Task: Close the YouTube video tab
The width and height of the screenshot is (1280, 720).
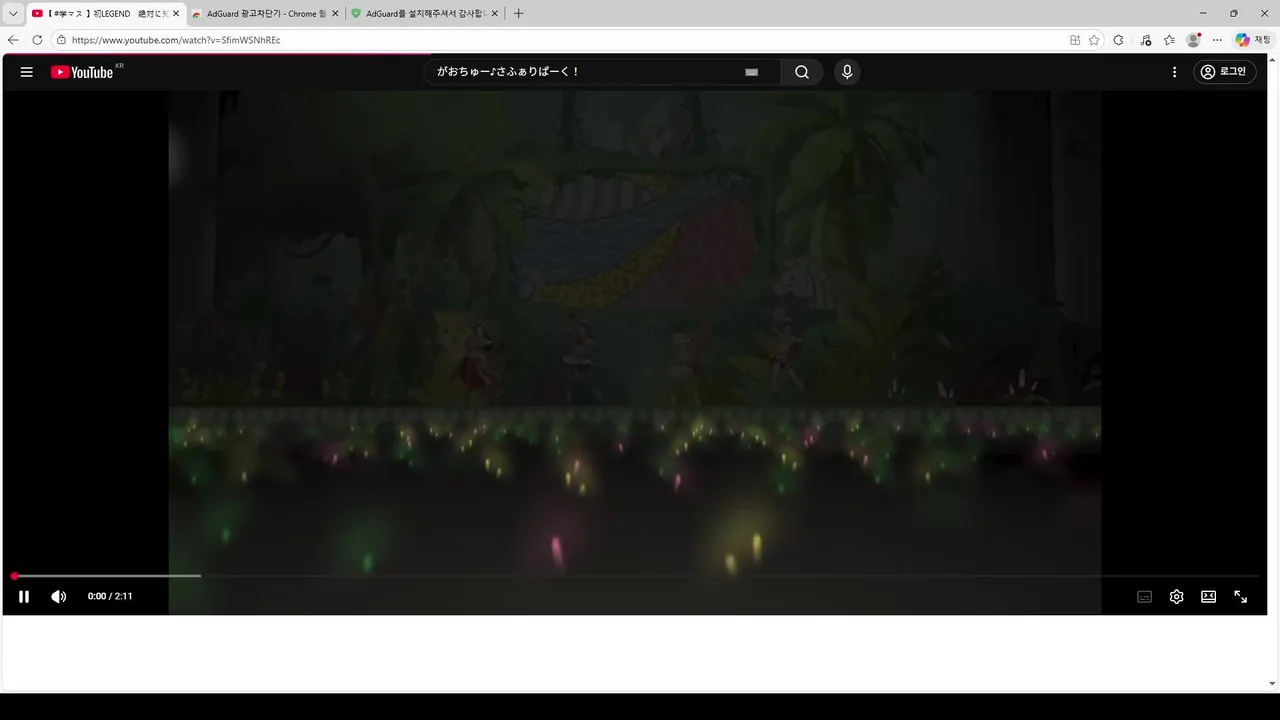Action: coord(176,13)
